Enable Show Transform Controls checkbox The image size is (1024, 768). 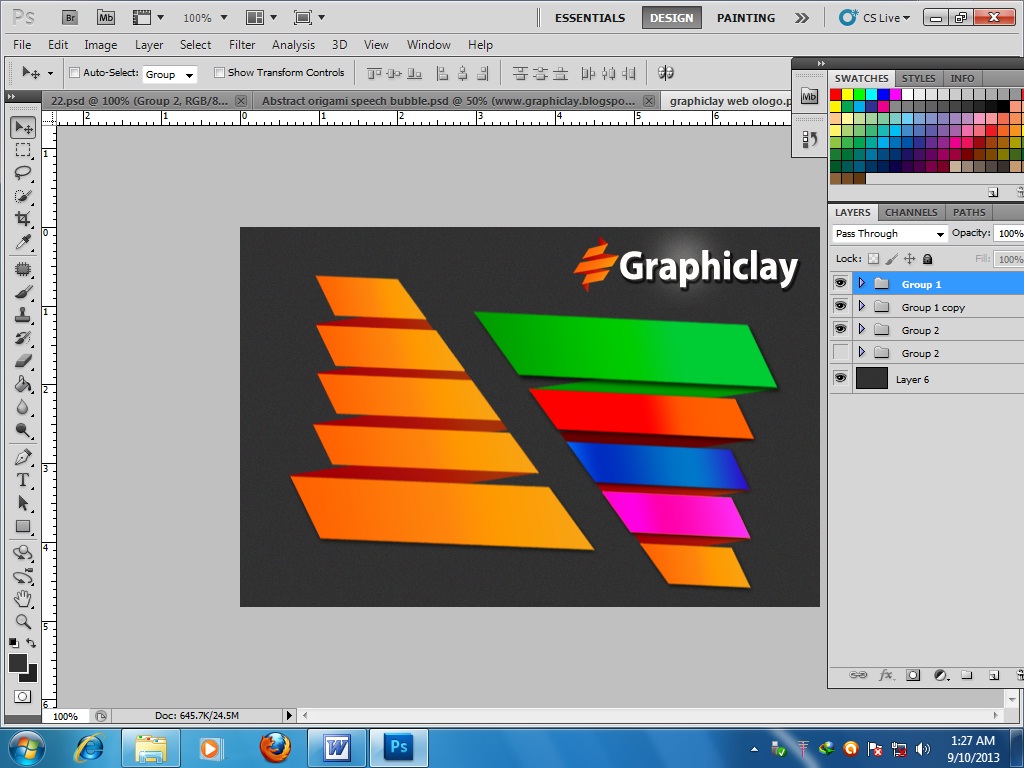[x=219, y=72]
